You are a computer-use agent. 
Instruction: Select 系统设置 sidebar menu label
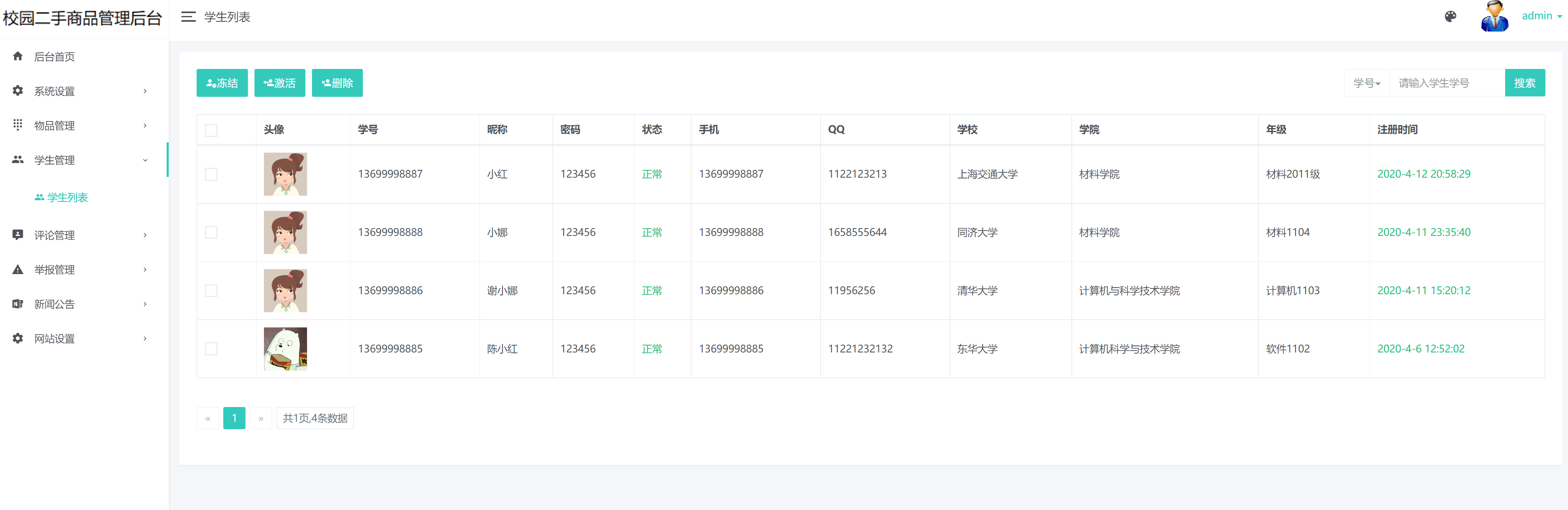tap(54, 91)
